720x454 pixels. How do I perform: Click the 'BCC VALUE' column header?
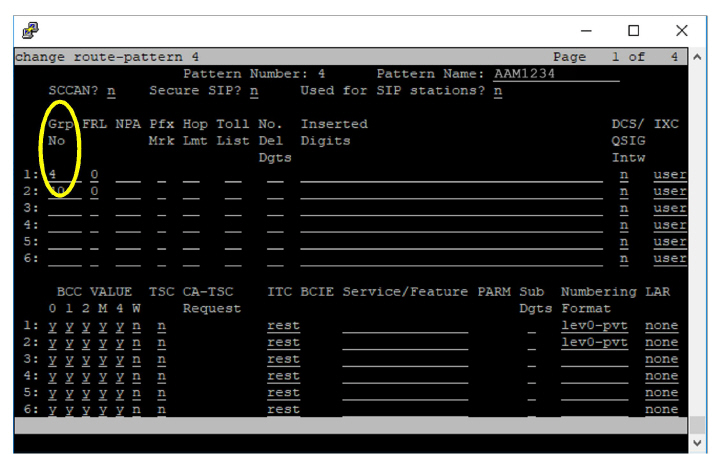(94, 292)
